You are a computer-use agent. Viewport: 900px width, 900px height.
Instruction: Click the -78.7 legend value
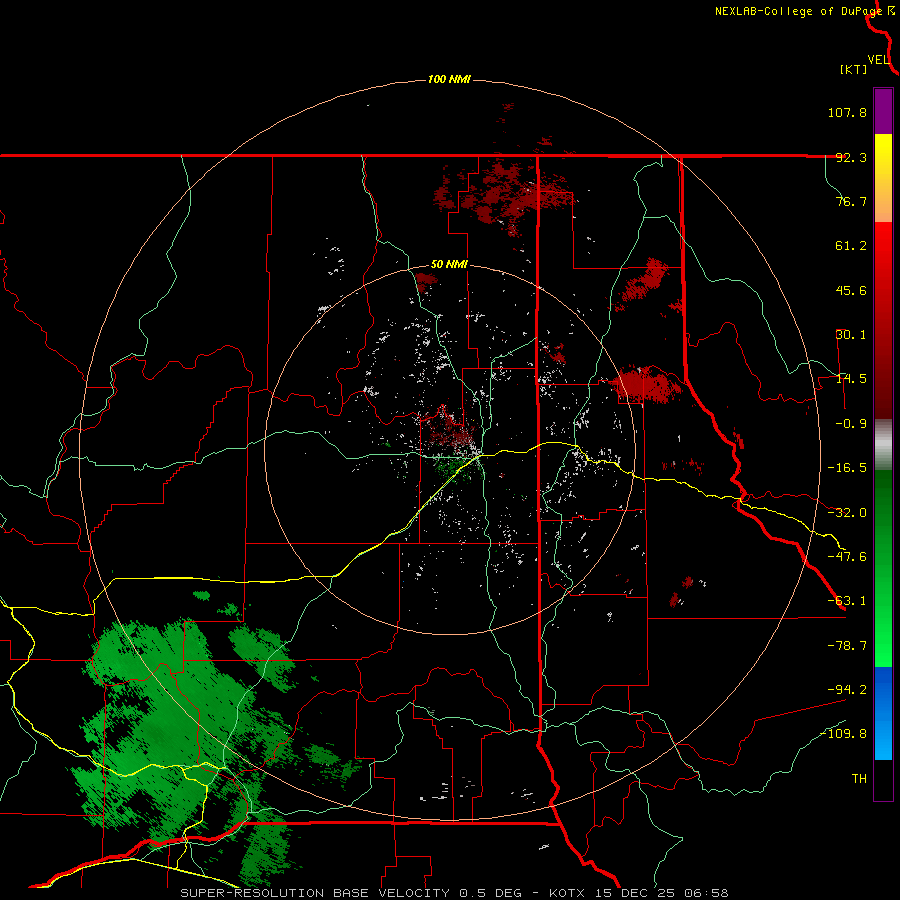point(847,646)
